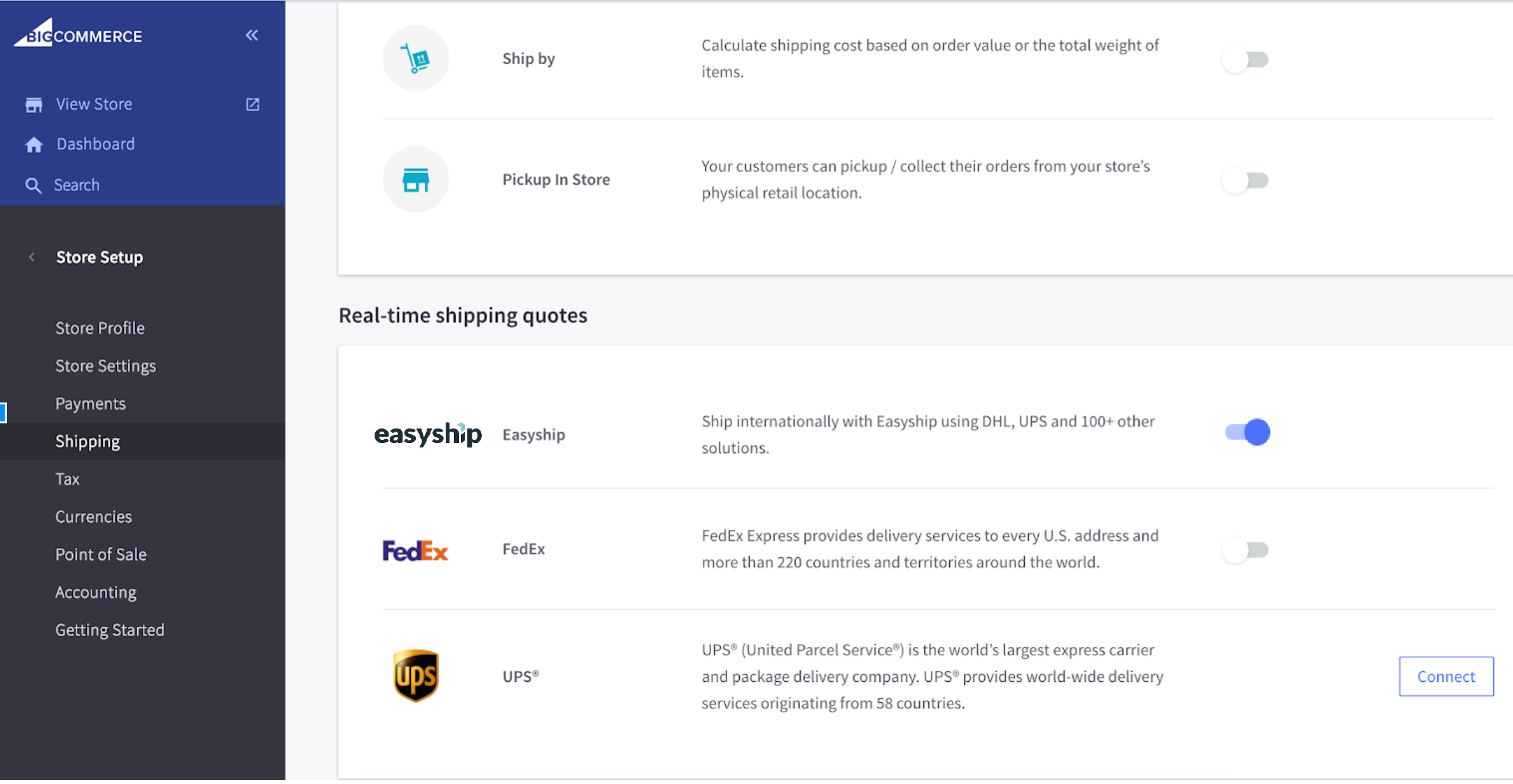1513x784 pixels.
Task: Enable the Ship by toggle
Action: coord(1246,60)
